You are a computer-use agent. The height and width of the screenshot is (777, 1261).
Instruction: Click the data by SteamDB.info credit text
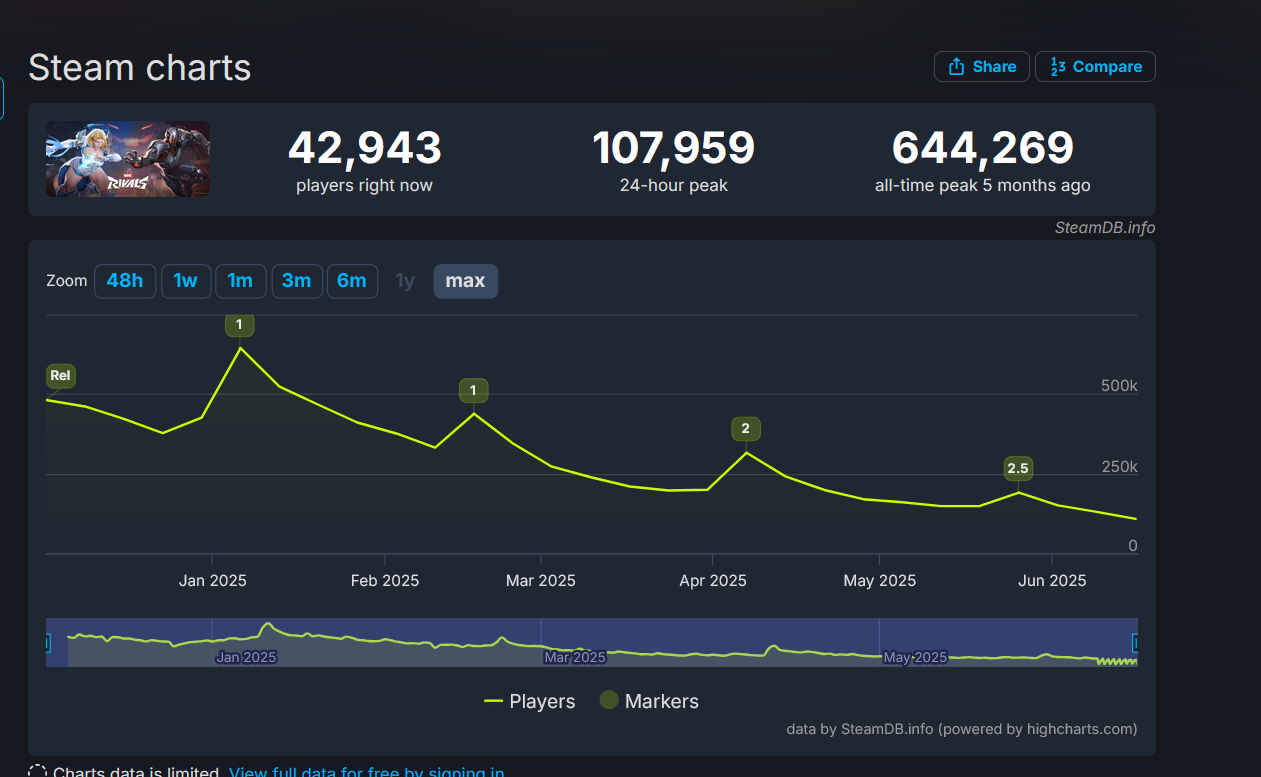point(961,729)
